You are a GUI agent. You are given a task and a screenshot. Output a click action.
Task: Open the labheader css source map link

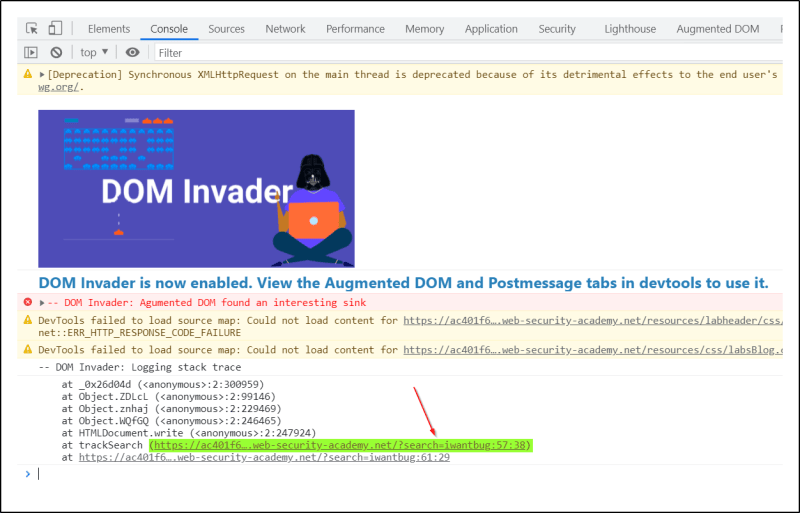click(x=592, y=321)
